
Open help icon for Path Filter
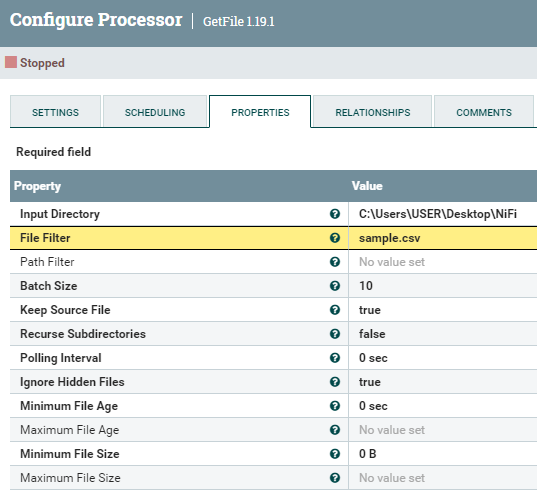pos(335,262)
